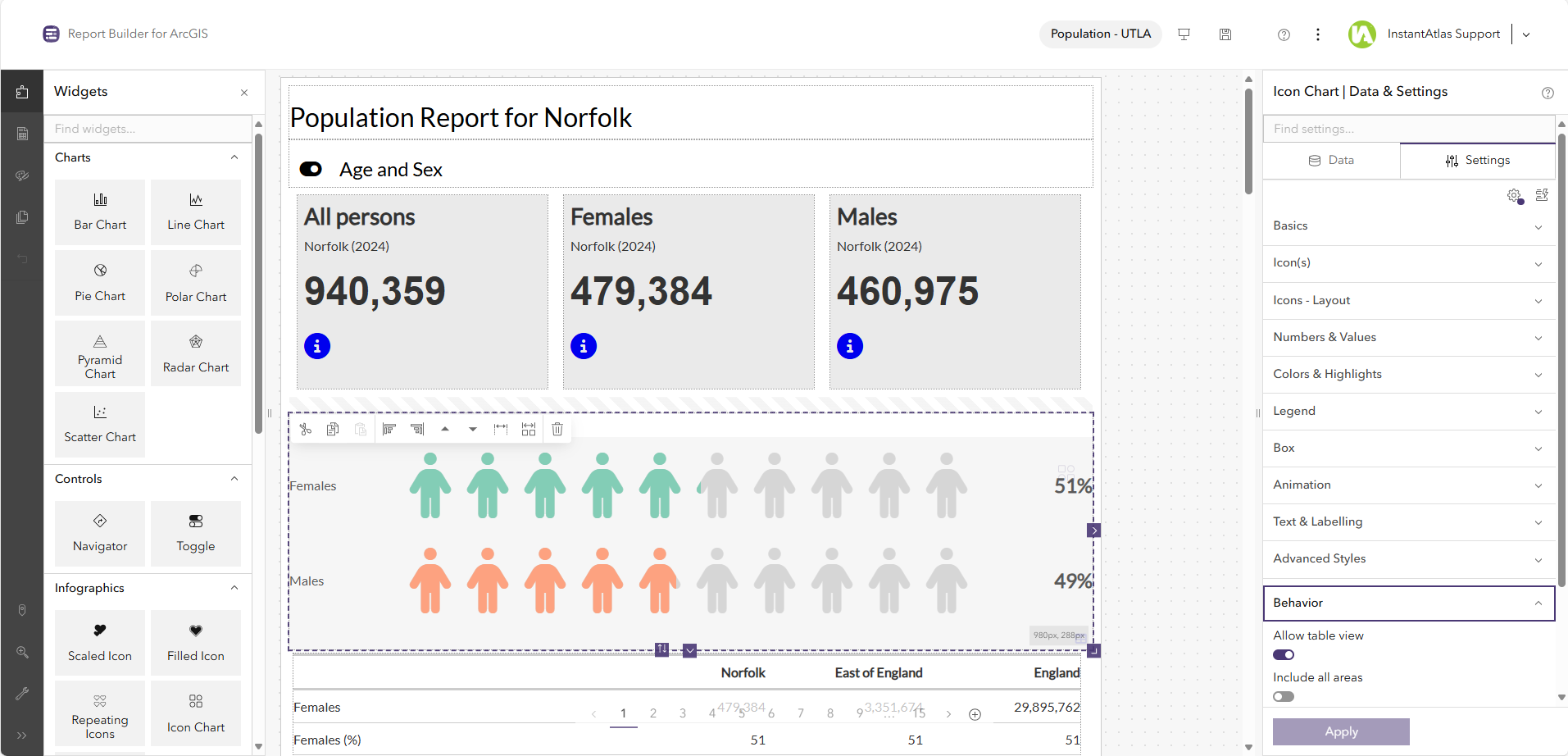The height and width of the screenshot is (756, 1568).
Task: Click the Population - UTLA button
Action: [x=1100, y=34]
